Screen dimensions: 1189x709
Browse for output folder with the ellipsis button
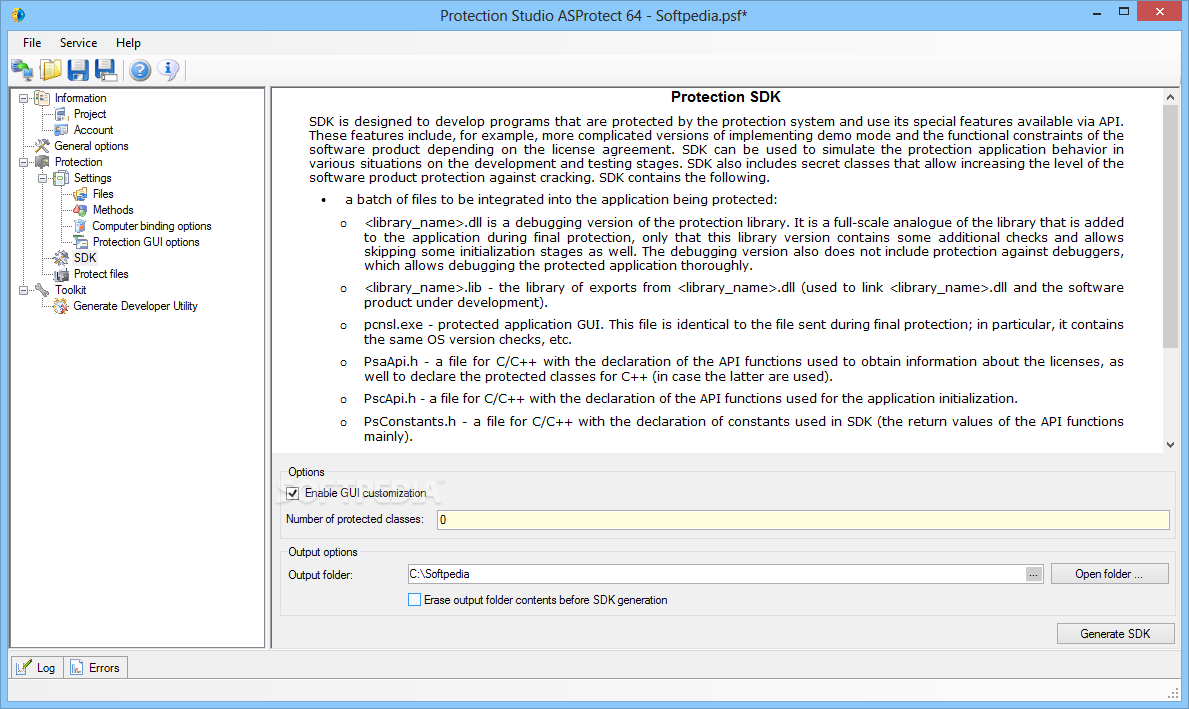1034,575
